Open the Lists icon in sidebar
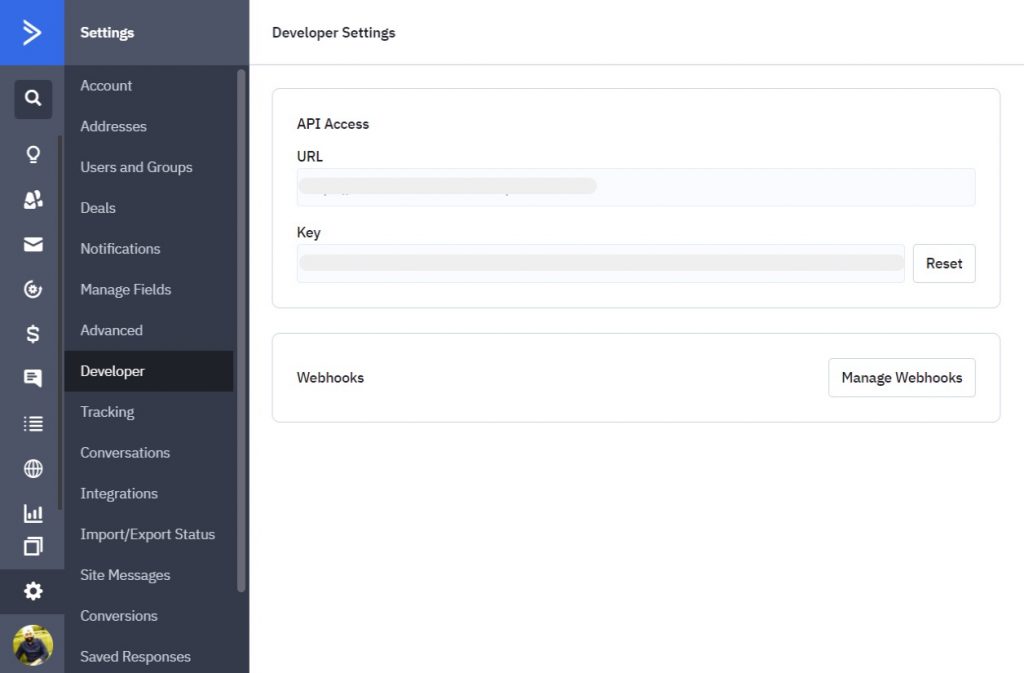This screenshot has height=673, width=1024. (33, 424)
